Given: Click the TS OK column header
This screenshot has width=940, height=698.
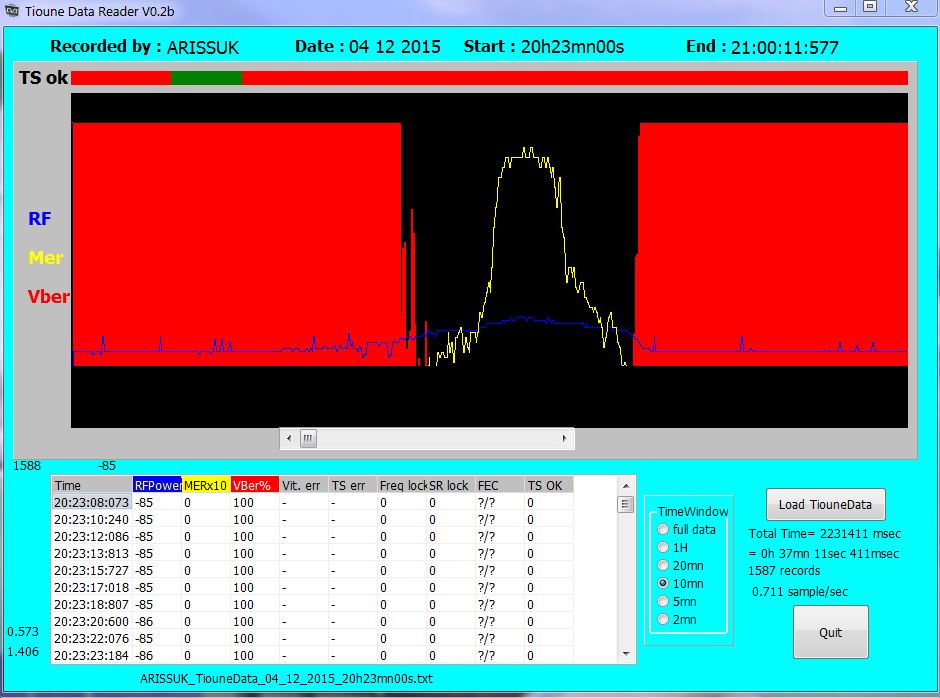Looking at the screenshot, I should point(549,485).
